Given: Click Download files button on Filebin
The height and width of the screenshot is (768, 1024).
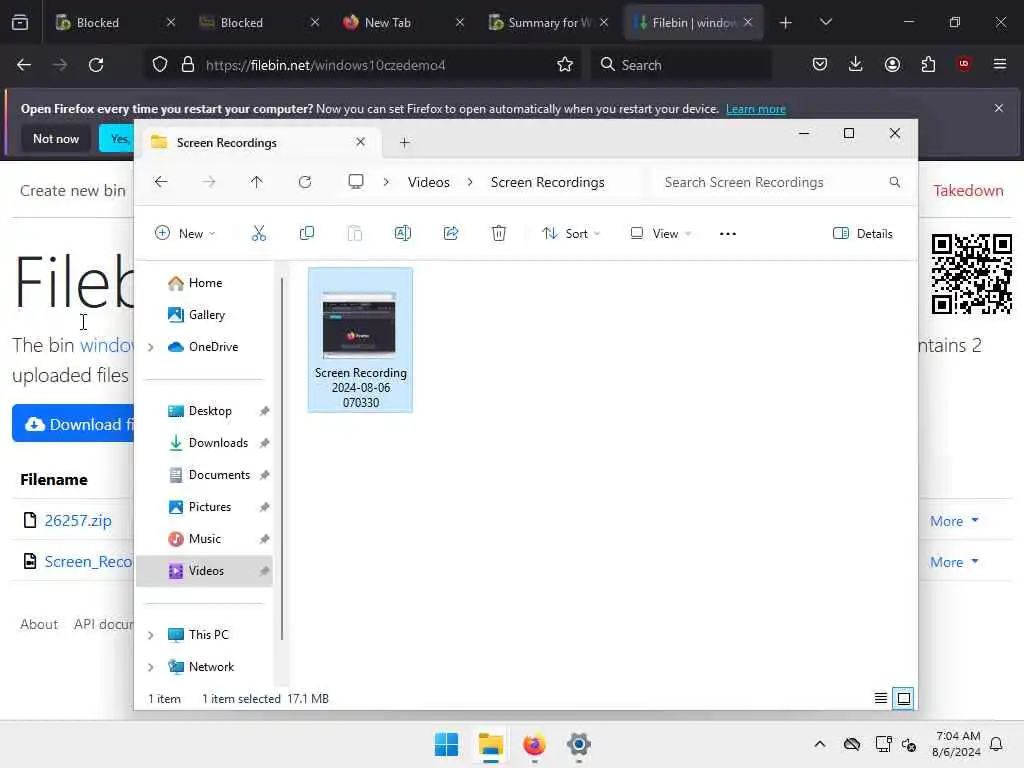Looking at the screenshot, I should [x=73, y=424].
